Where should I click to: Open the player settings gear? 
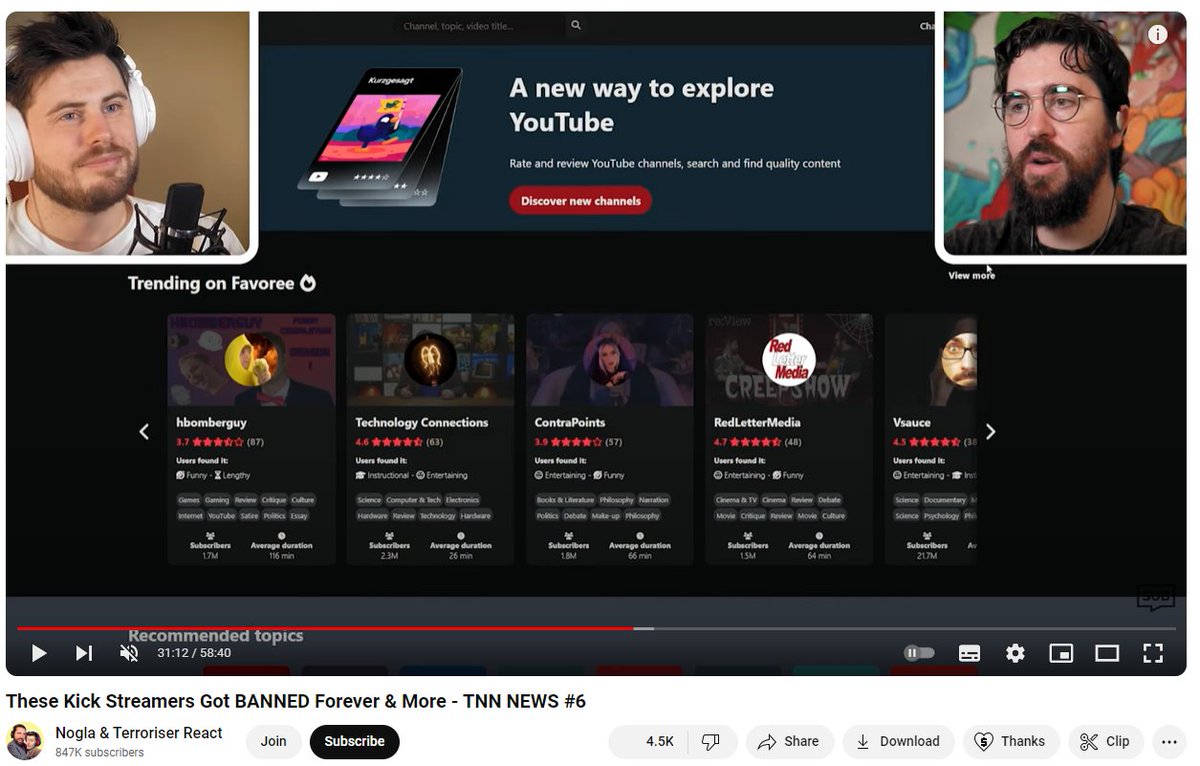[1015, 653]
